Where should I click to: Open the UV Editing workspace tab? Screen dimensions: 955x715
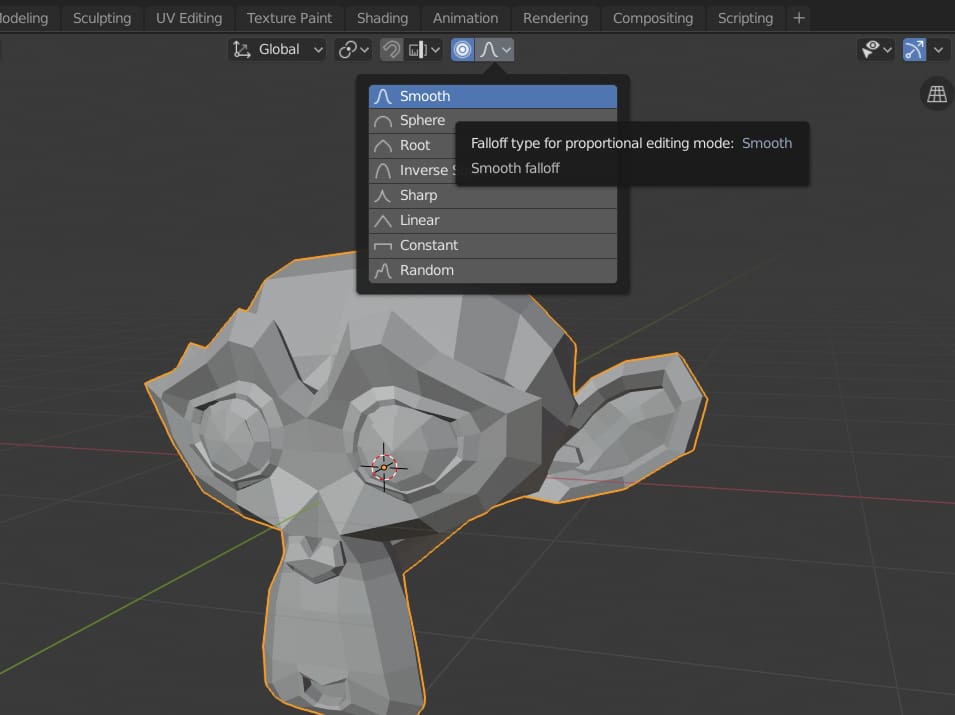click(x=189, y=18)
